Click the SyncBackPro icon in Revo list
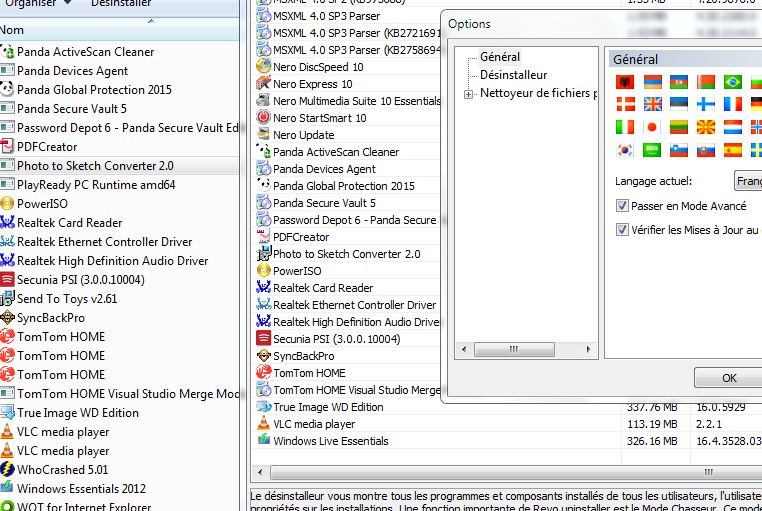 tap(263, 356)
